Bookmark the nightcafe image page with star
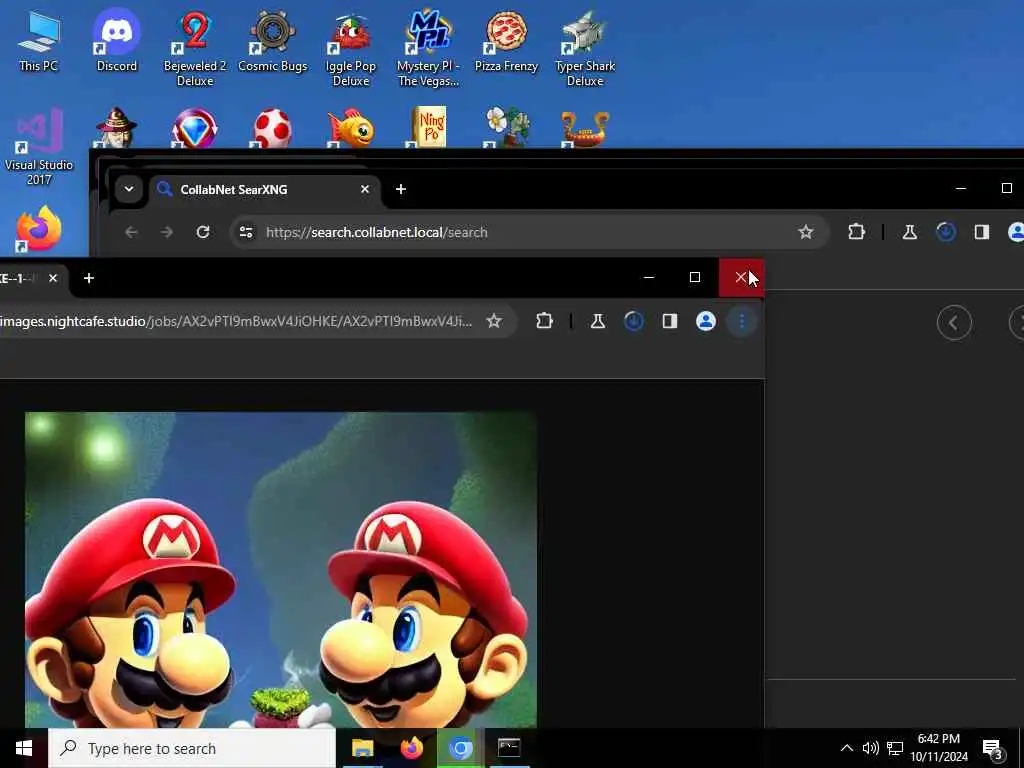The height and width of the screenshot is (768, 1024). pyautogui.click(x=494, y=321)
